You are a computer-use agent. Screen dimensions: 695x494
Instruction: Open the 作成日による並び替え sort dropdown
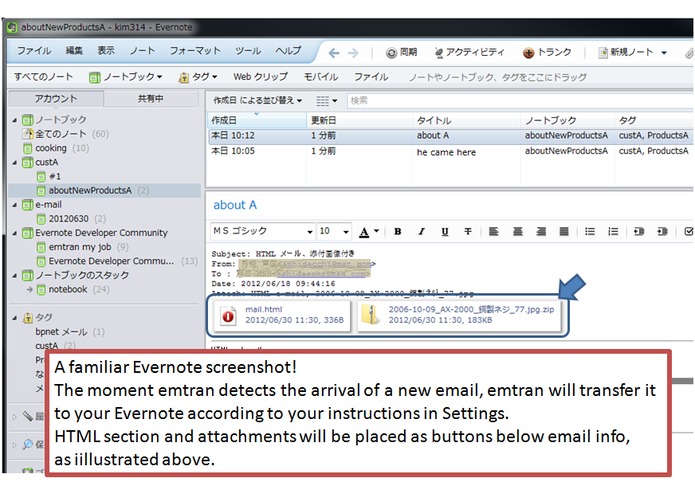coord(258,101)
